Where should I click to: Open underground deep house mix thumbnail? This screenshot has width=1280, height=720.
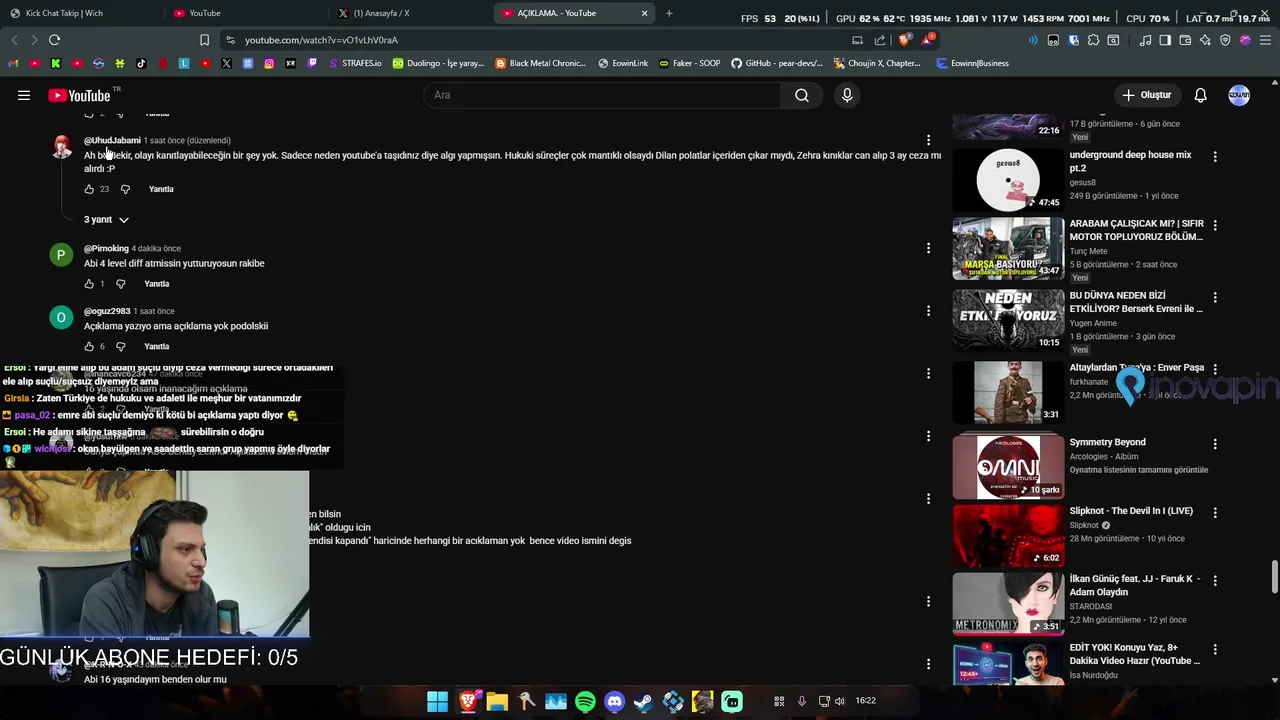(1008, 180)
